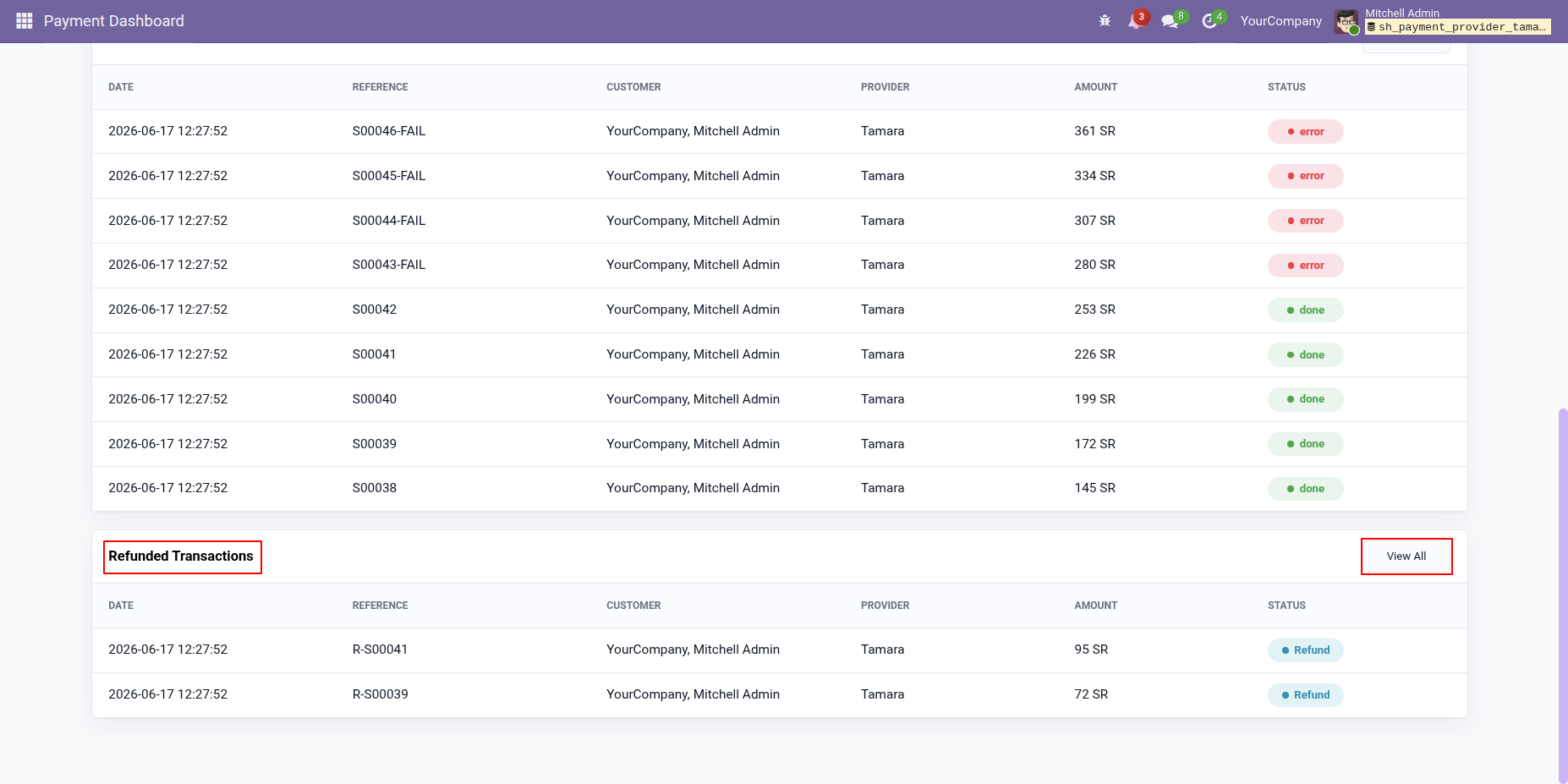The height and width of the screenshot is (784, 1568).
Task: Click Mitchell Admin's avatar picture
Action: pyautogui.click(x=1346, y=22)
